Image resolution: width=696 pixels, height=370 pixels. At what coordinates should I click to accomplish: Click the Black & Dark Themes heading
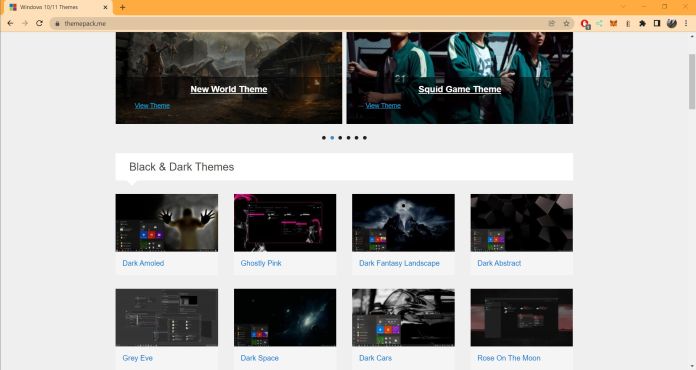[182, 167]
